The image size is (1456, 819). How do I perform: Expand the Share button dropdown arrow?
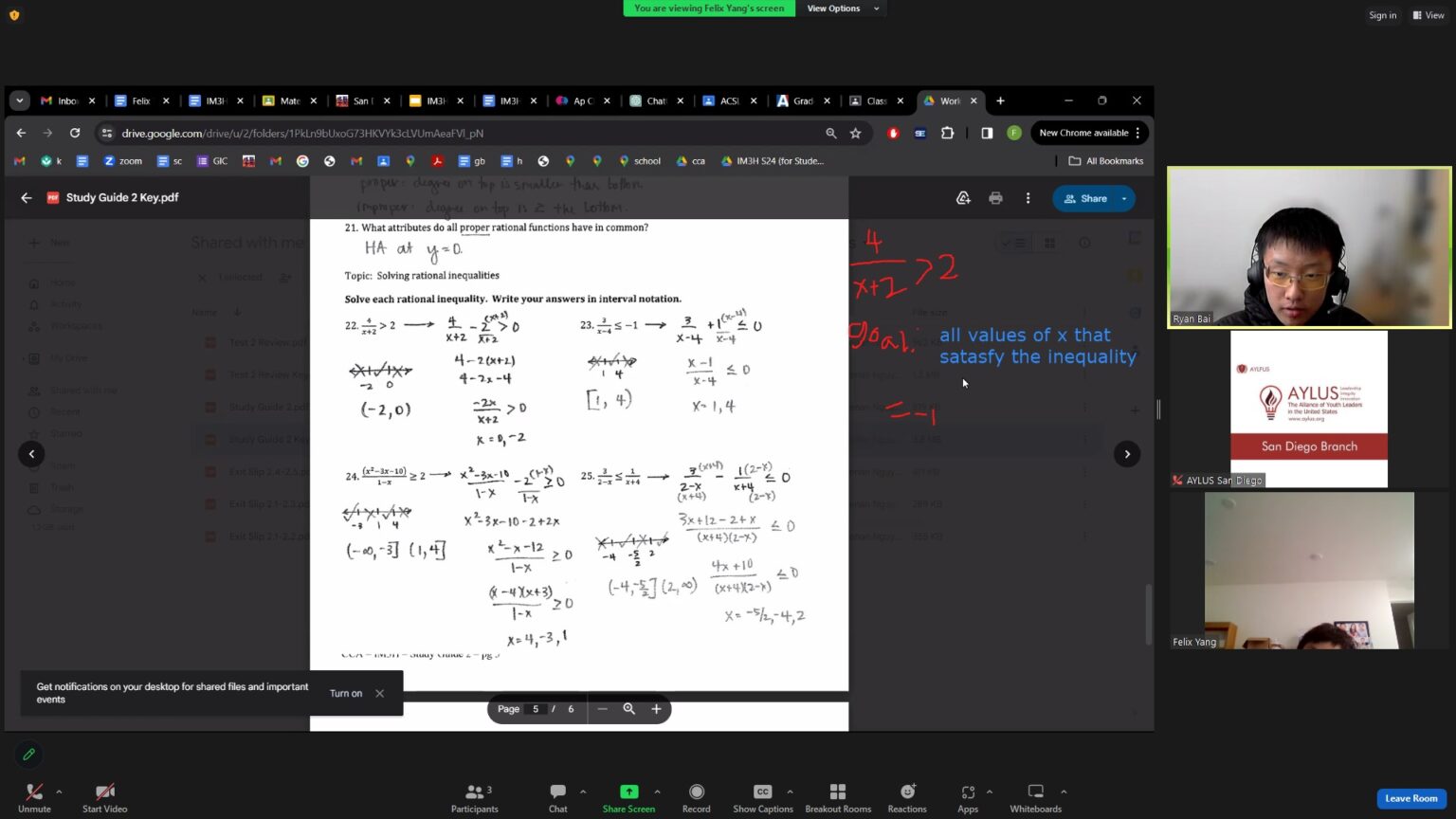point(1124,198)
